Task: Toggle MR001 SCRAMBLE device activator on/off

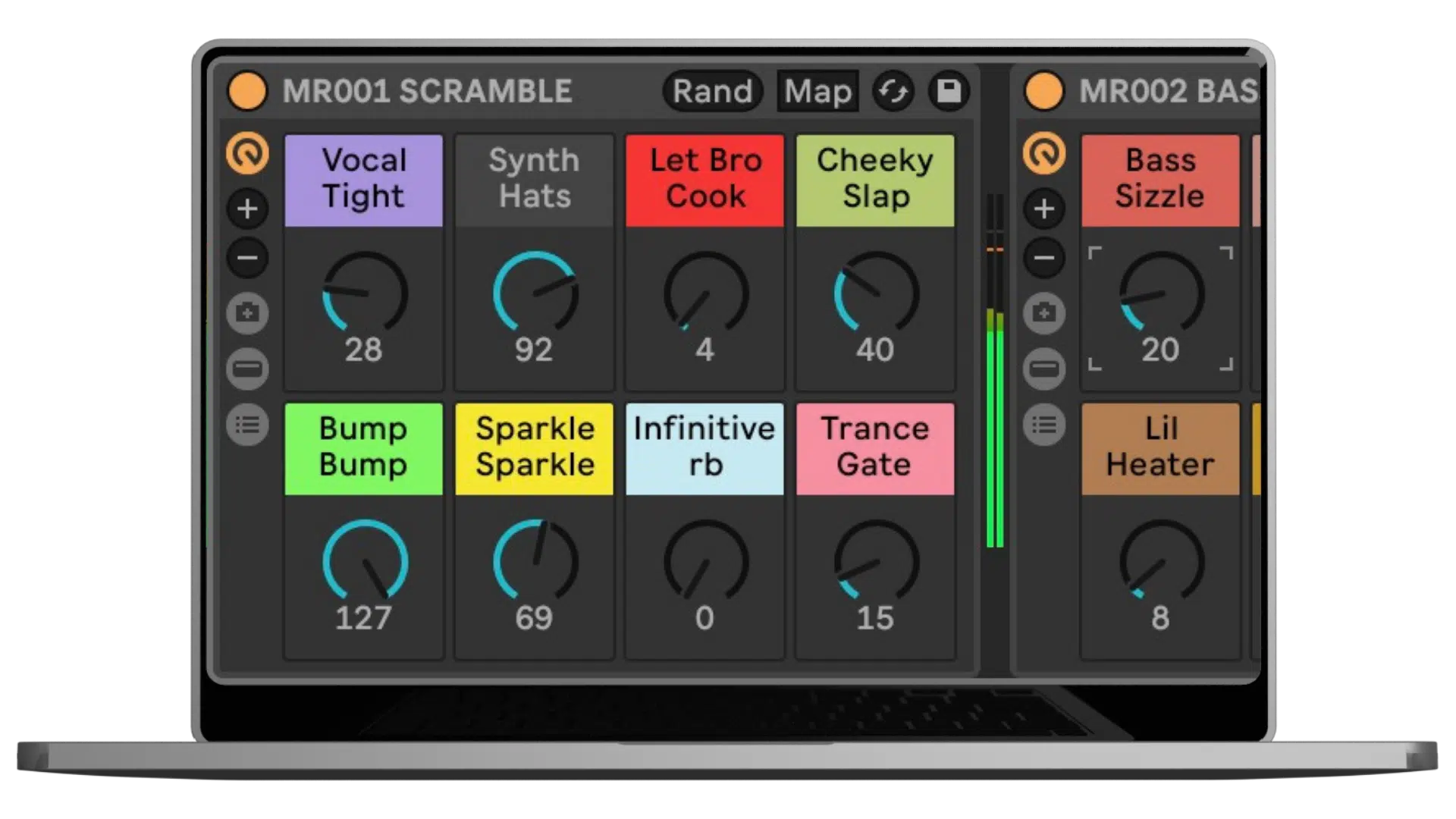Action: pos(247,91)
